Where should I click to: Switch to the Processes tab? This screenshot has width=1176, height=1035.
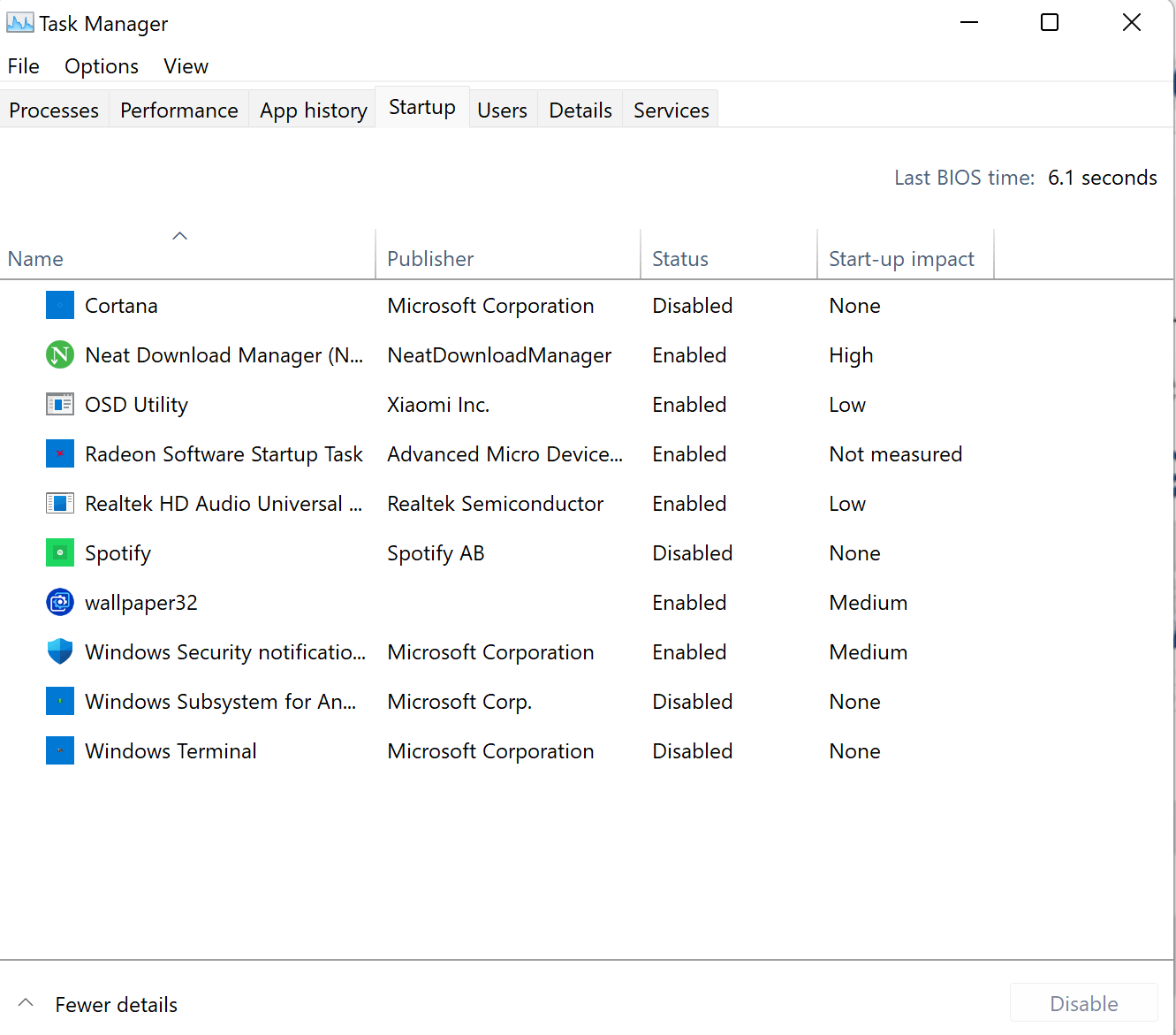point(54,110)
